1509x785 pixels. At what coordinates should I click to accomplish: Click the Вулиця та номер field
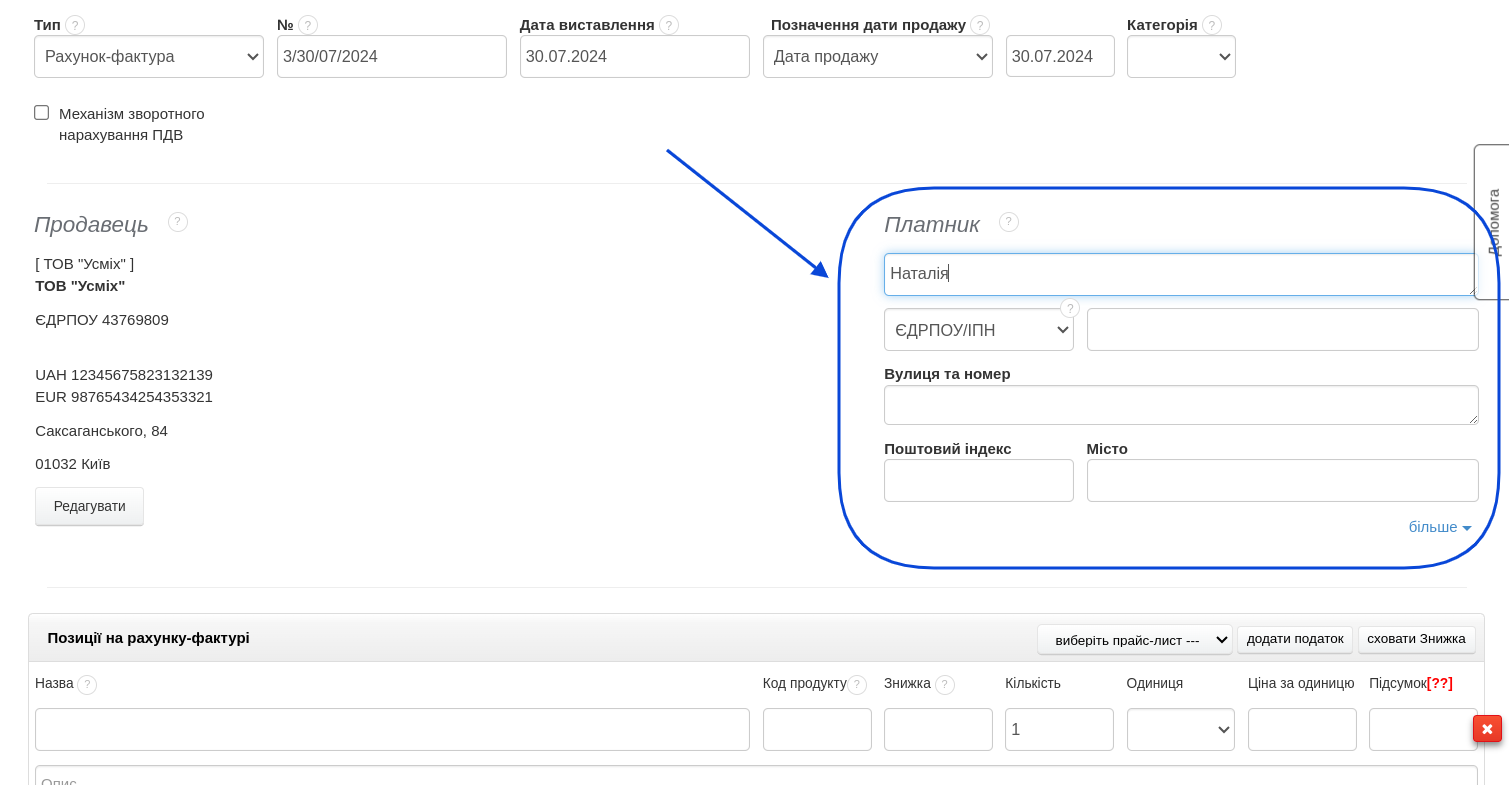click(x=1180, y=405)
